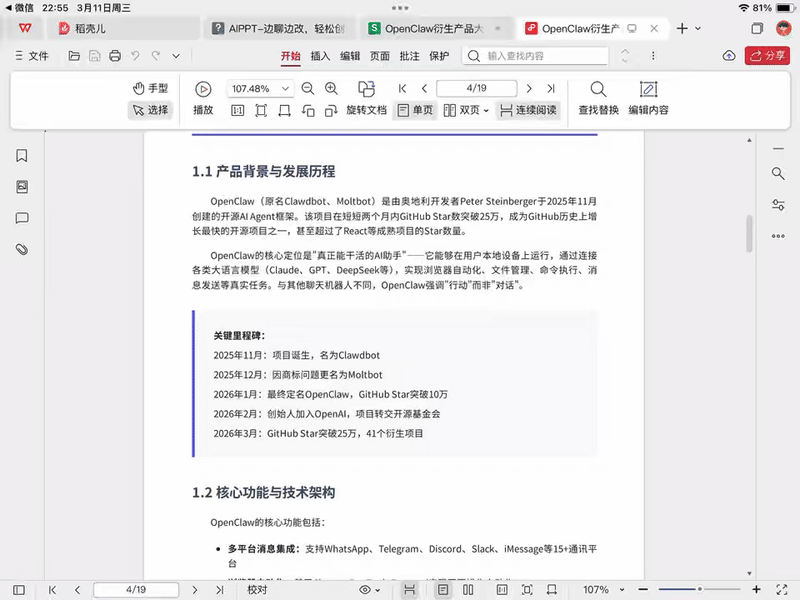
Task: Toggle 连续阅读 continuous reading
Action: [x=528, y=110]
